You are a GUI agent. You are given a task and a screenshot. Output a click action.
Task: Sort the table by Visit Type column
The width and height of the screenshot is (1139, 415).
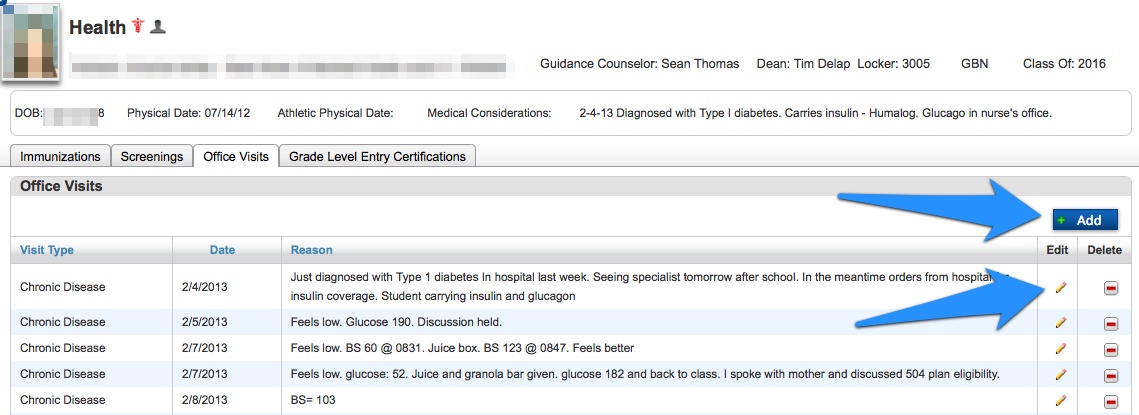pyautogui.click(x=47, y=250)
